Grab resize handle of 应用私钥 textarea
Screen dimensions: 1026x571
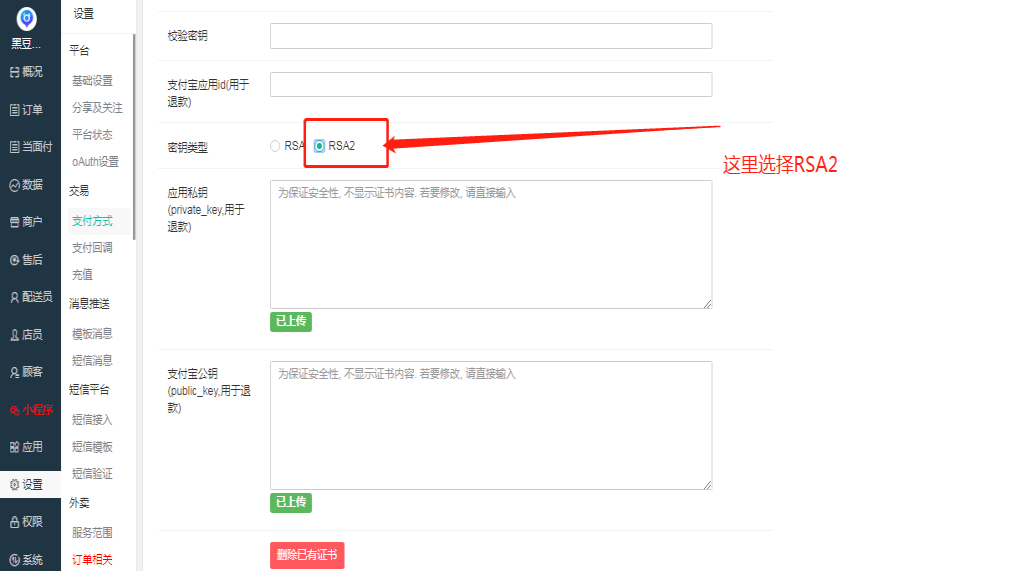pyautogui.click(x=707, y=304)
